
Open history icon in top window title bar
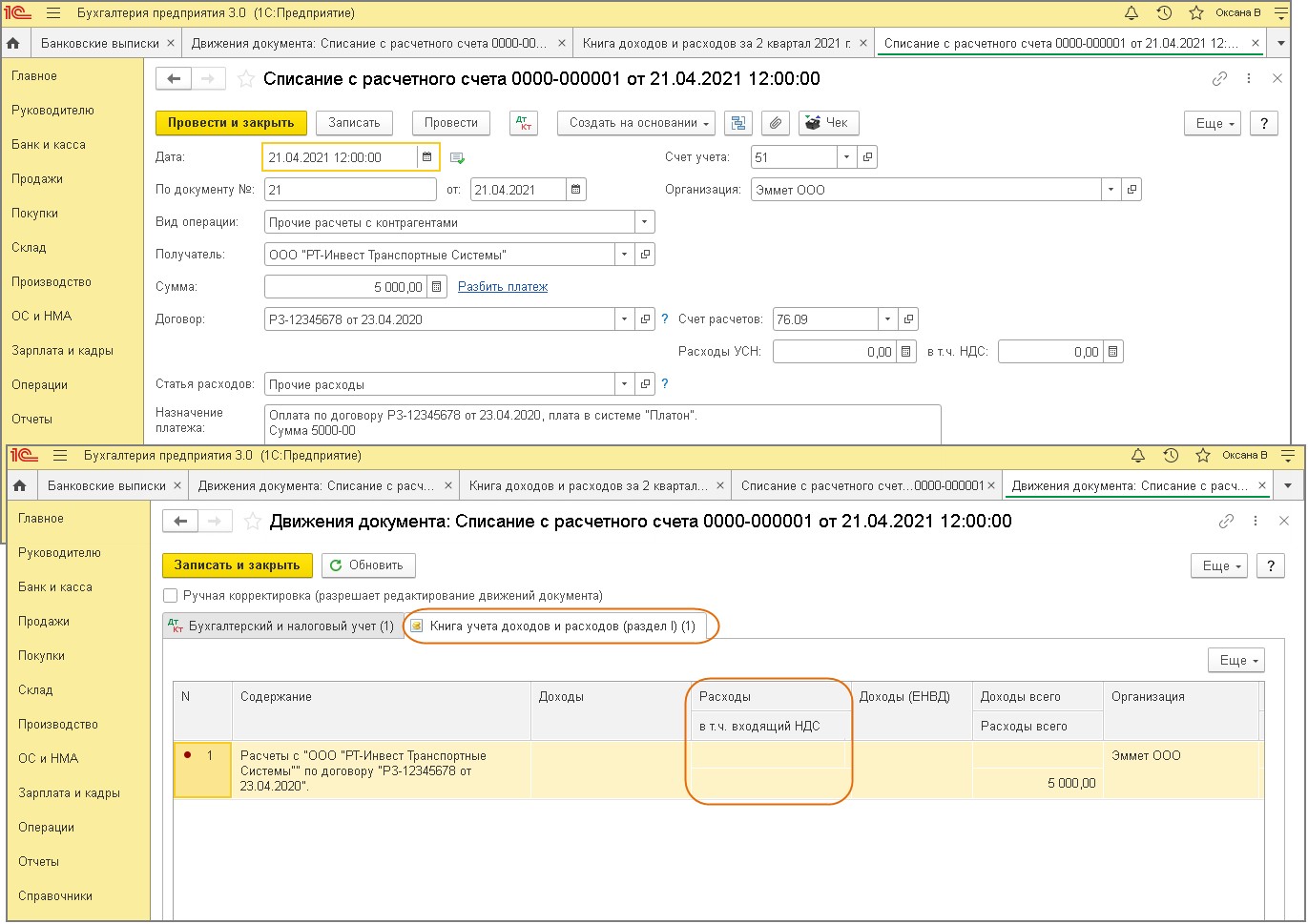pos(1164,12)
